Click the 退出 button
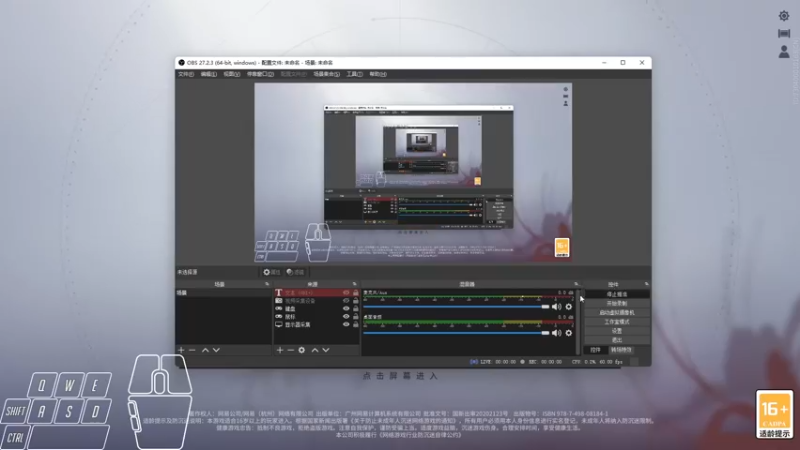The height and width of the screenshot is (450, 800). (x=617, y=340)
